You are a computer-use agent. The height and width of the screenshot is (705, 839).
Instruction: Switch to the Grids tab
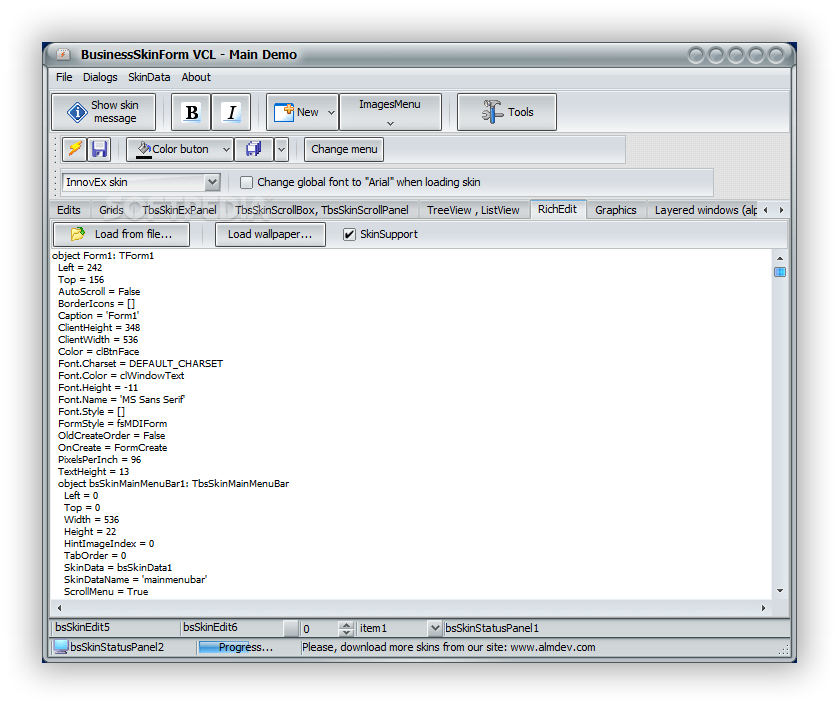[111, 210]
